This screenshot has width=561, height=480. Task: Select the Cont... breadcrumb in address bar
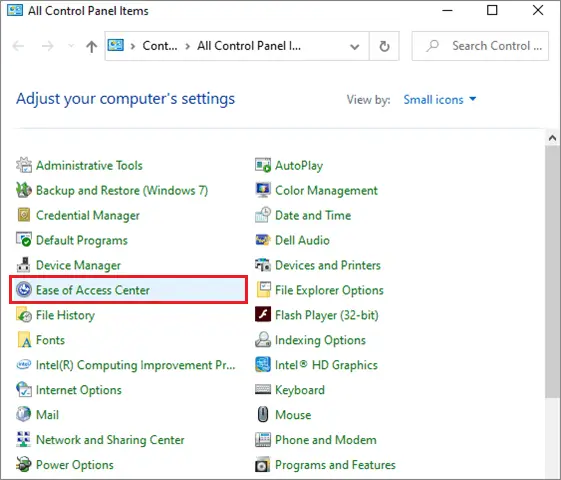[x=160, y=46]
